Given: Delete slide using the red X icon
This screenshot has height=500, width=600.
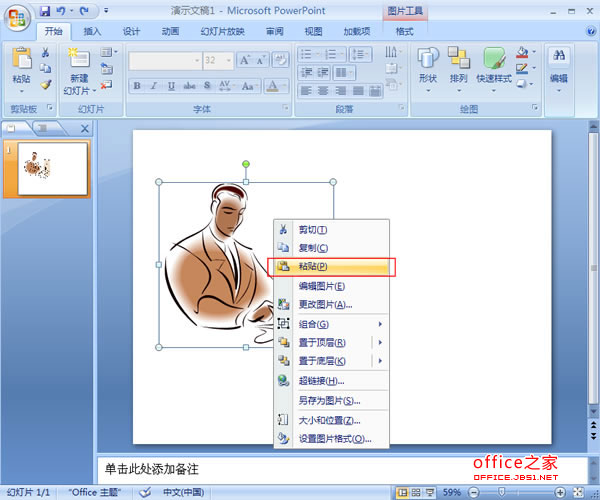Looking at the screenshot, I should (106, 85).
